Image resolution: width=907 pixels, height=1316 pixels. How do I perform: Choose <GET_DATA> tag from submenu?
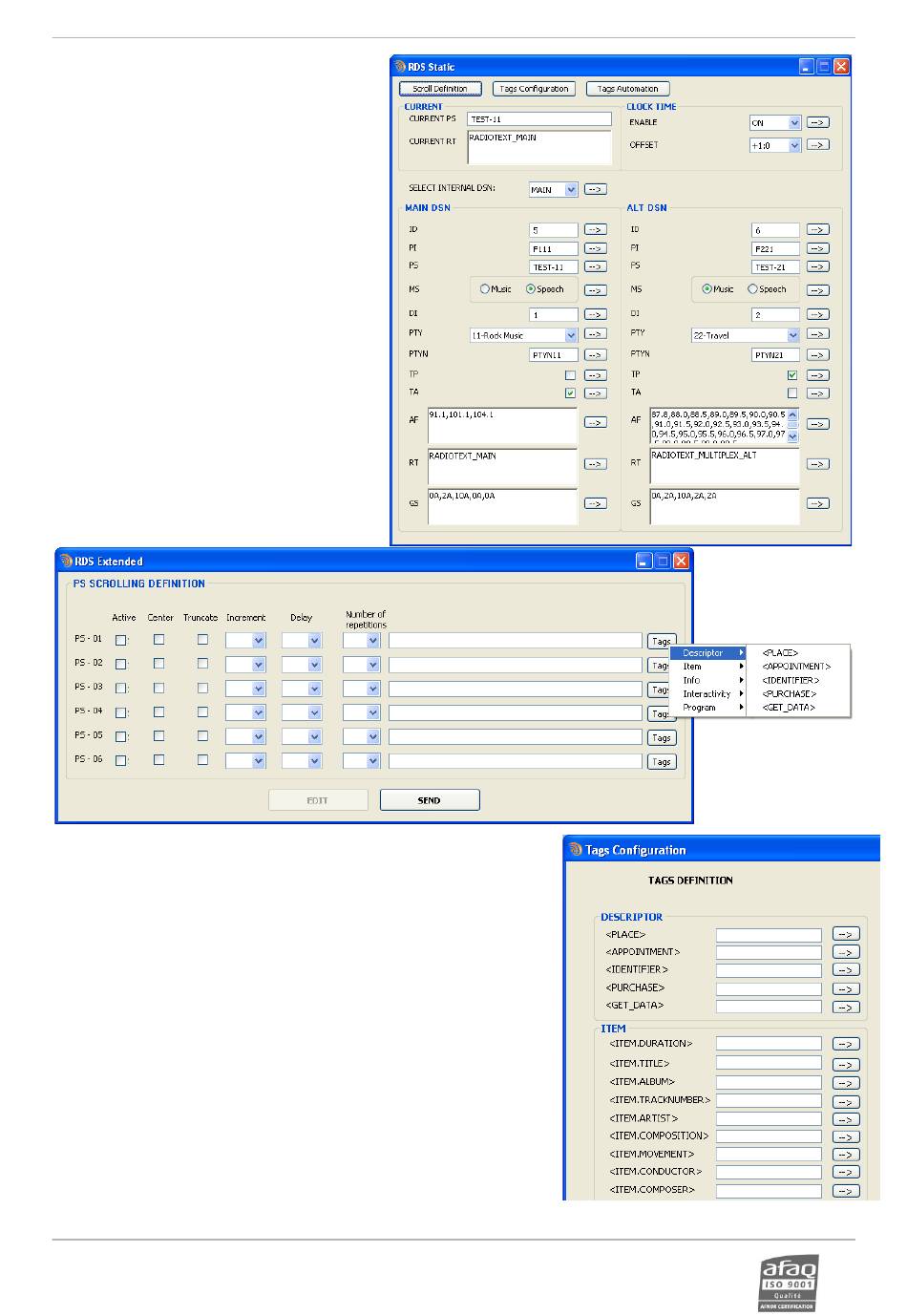click(x=790, y=708)
